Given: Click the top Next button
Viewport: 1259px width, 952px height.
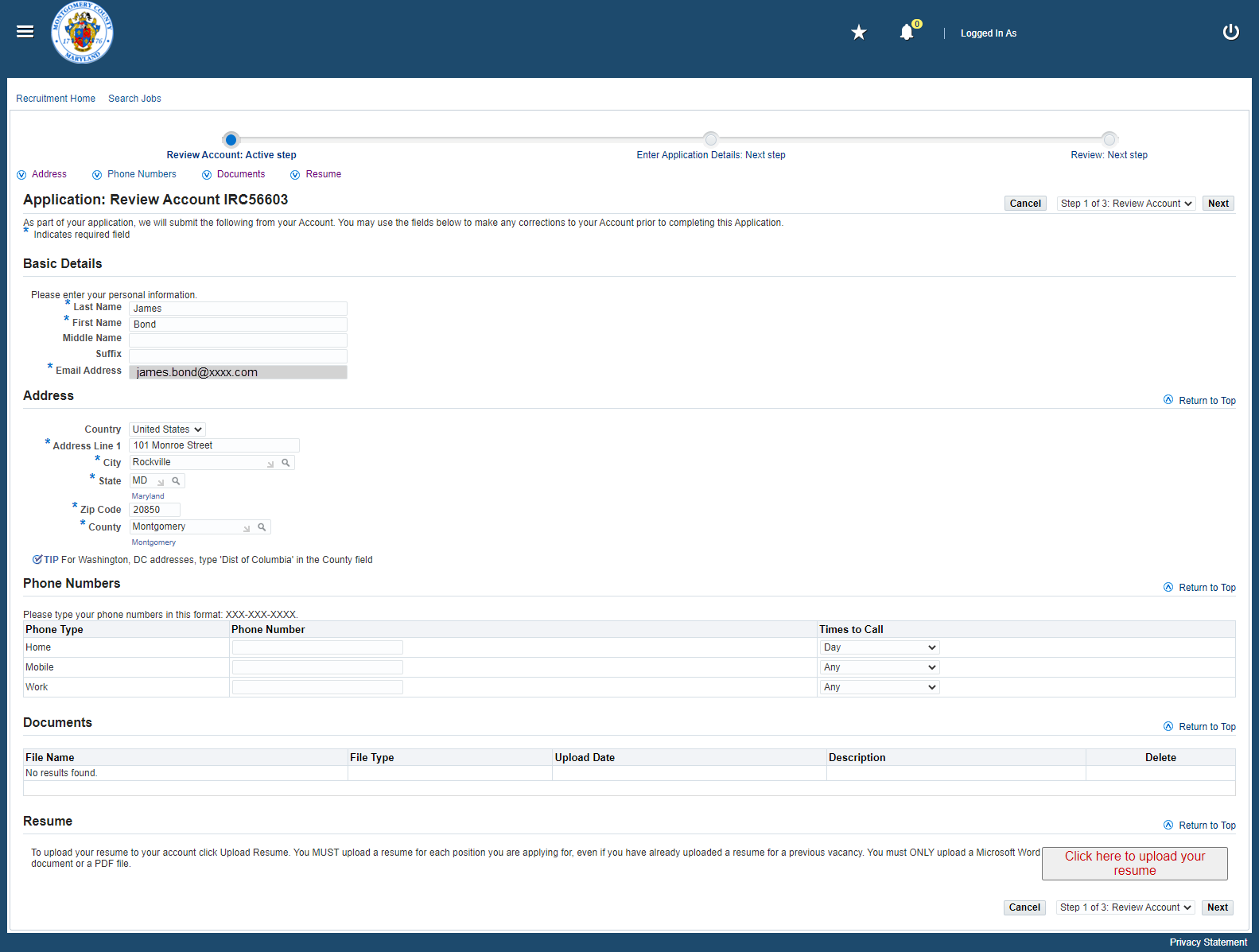Looking at the screenshot, I should (1218, 204).
